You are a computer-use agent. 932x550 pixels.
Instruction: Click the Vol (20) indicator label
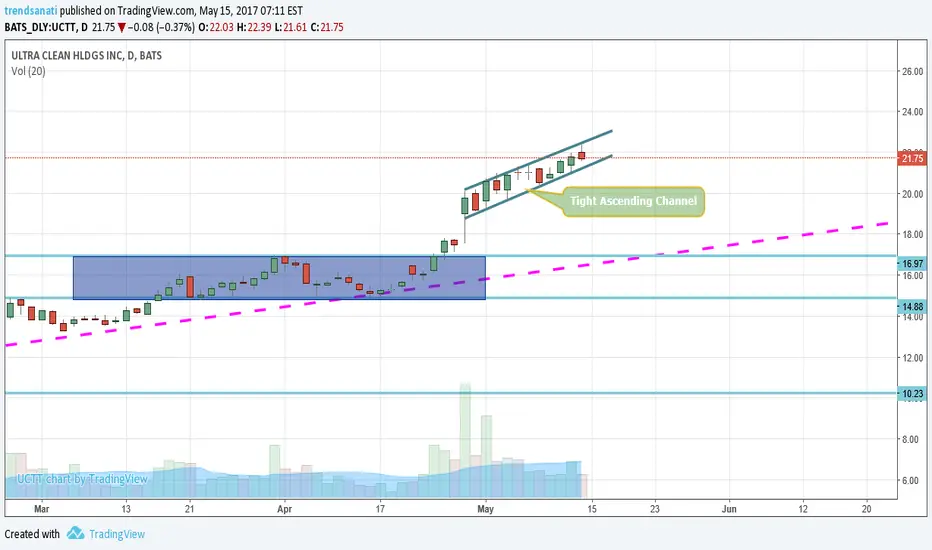point(28,71)
